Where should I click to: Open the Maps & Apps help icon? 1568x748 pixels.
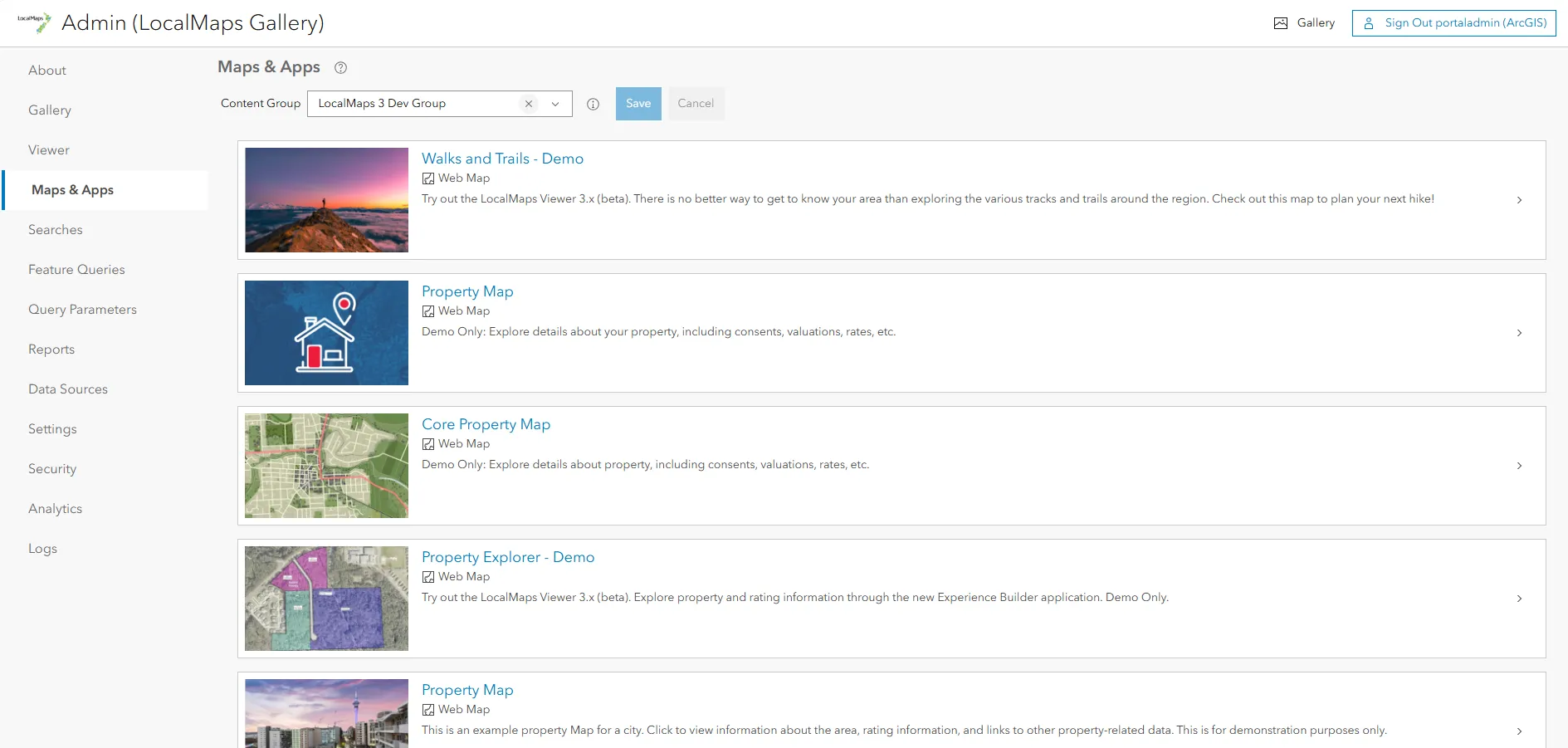coord(340,67)
